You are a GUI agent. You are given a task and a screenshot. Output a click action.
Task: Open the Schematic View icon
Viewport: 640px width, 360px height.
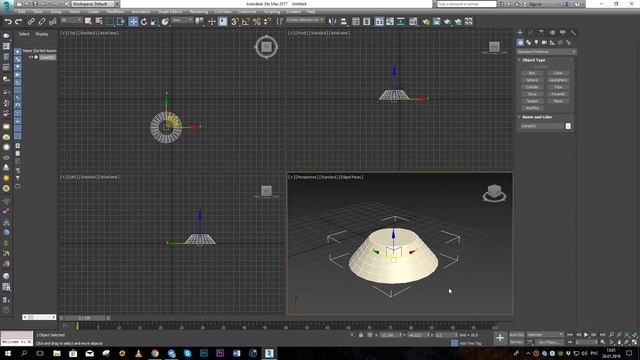point(400,21)
